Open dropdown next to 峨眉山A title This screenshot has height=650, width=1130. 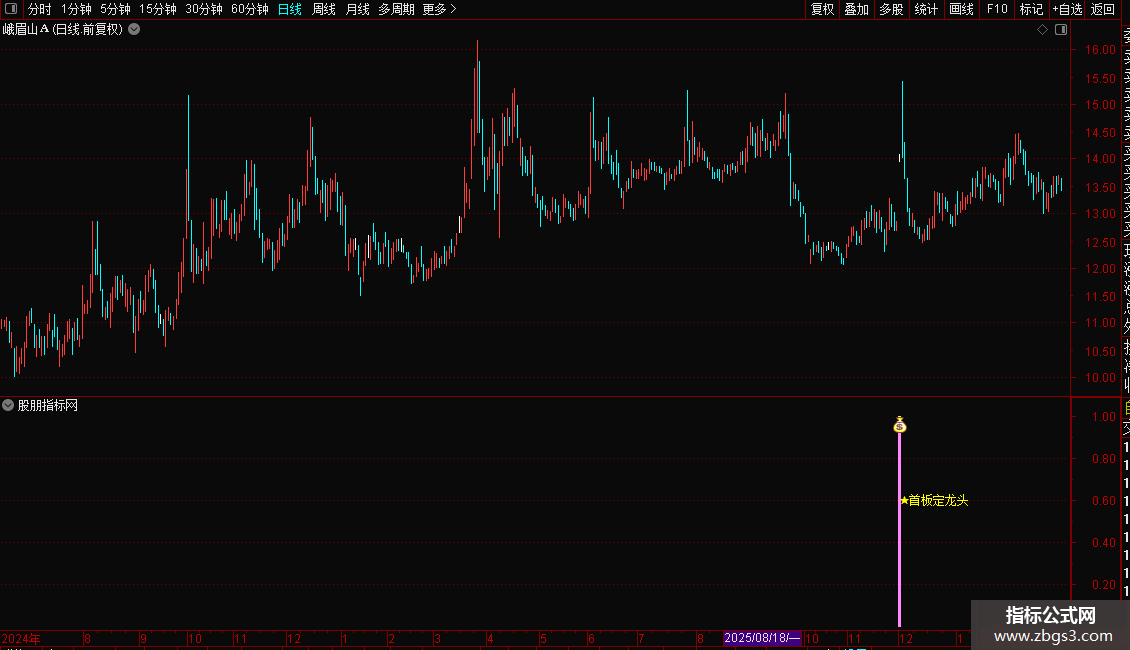point(134,30)
